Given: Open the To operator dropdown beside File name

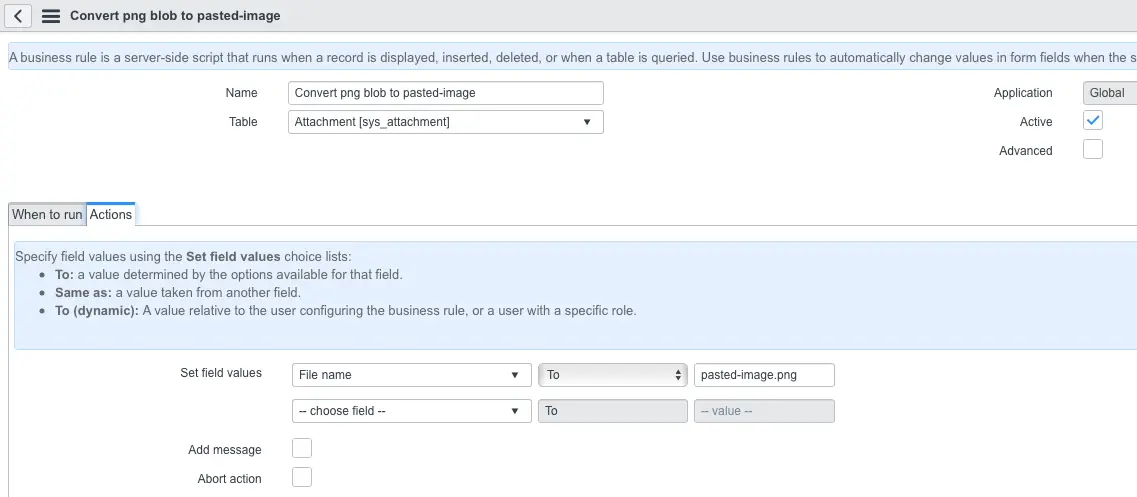Looking at the screenshot, I should pos(612,375).
